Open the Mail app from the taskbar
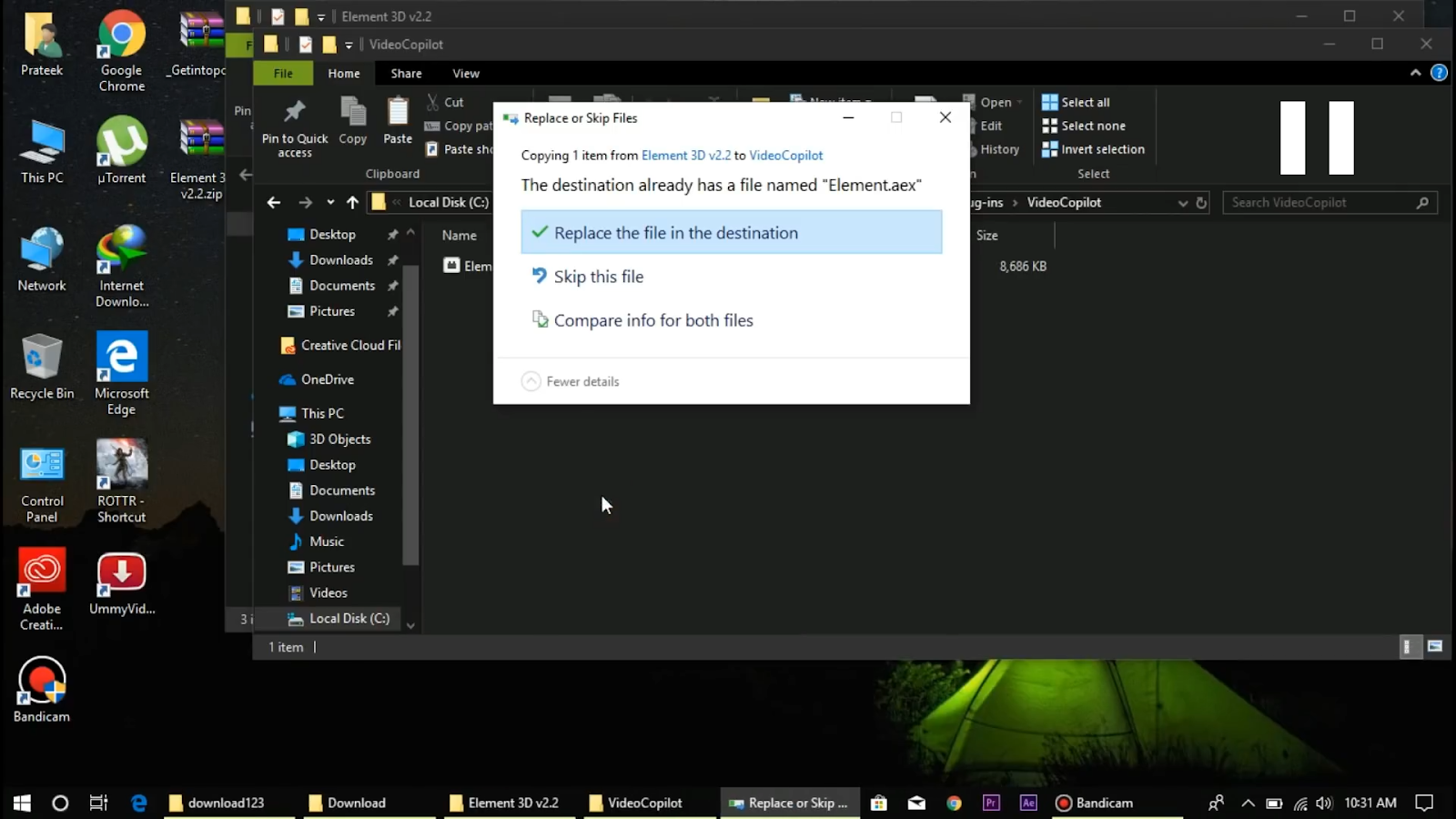The image size is (1456, 819). coord(916,803)
